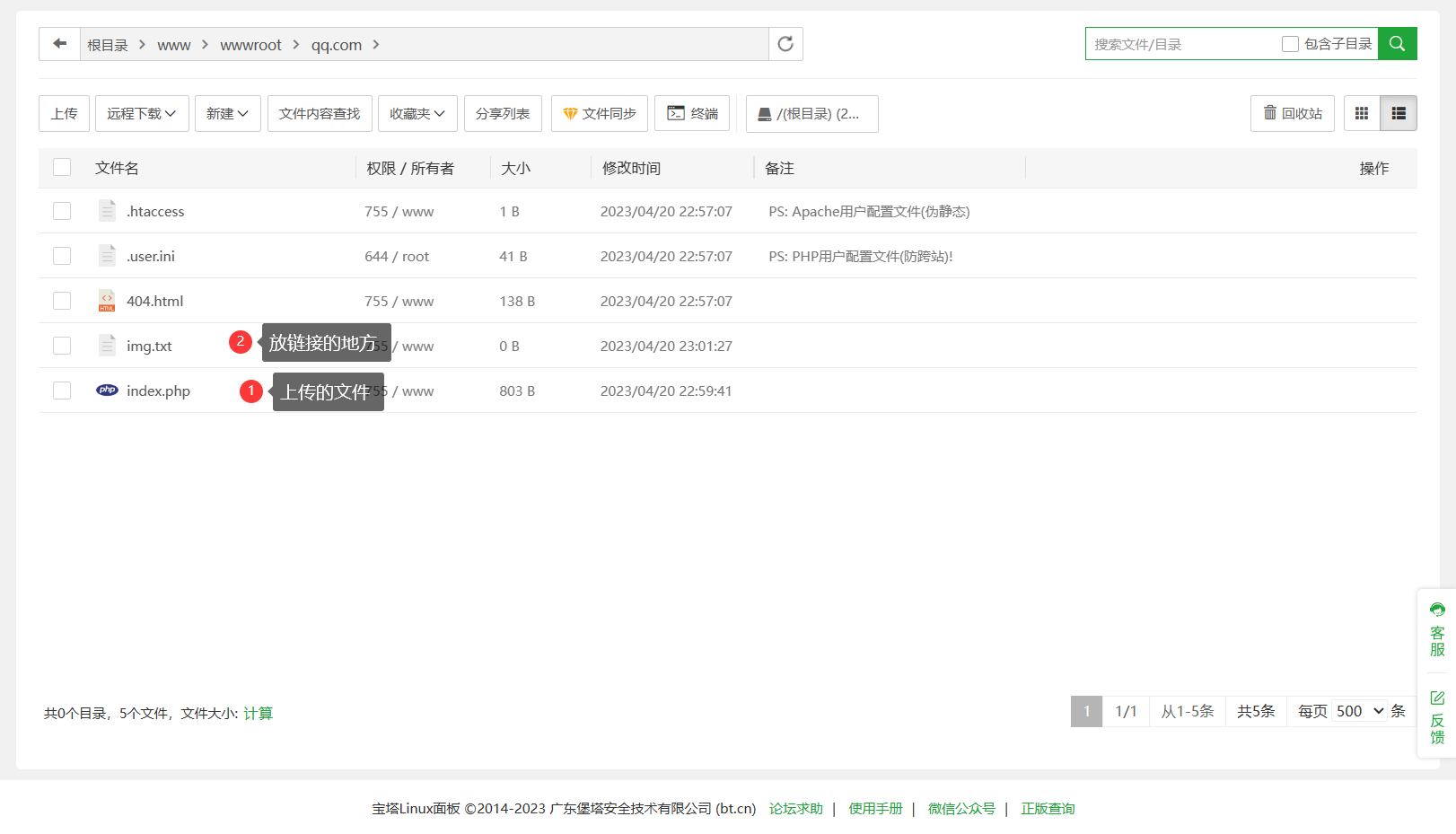Expand the chevron after qq.com breadcrumb
This screenshot has height=834, width=1456.
[376, 44]
